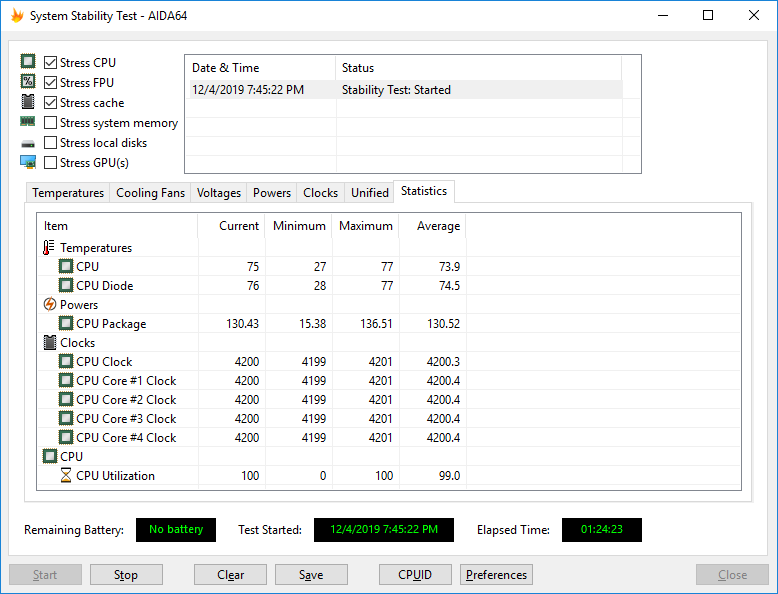The height and width of the screenshot is (594, 778).
Task: Click the Minimum column header
Action: pyautogui.click(x=299, y=226)
